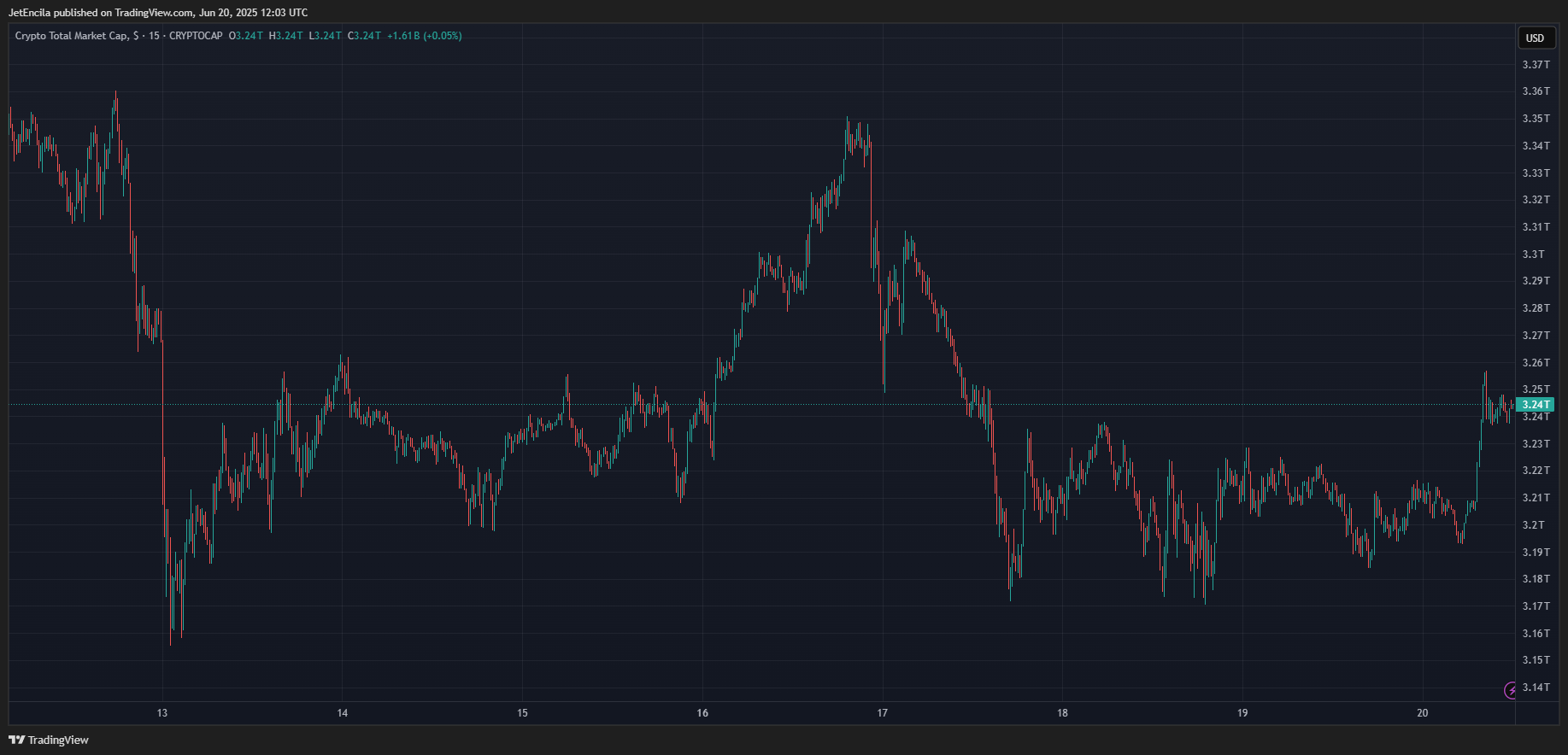Click the Crypto Total Market Cap title

[x=72, y=36]
